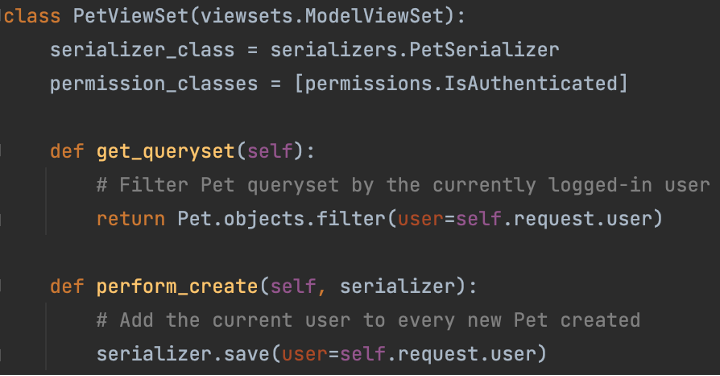Click the get_queryset method name
The height and width of the screenshot is (376, 720).
tap(165, 152)
